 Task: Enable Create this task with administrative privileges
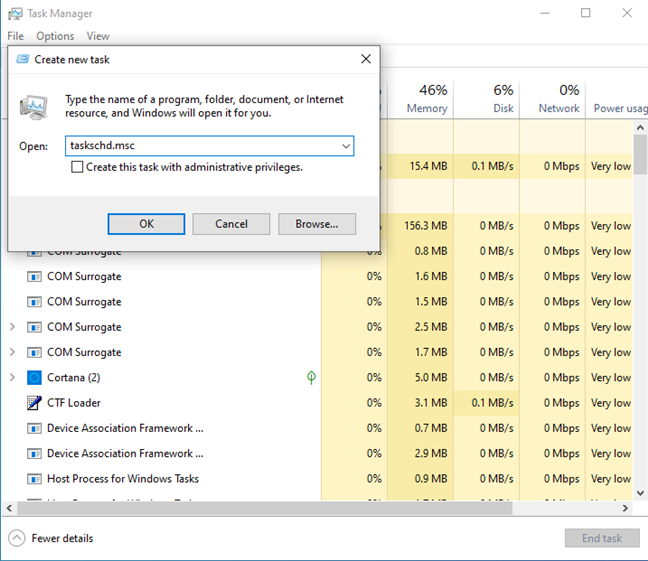77,167
